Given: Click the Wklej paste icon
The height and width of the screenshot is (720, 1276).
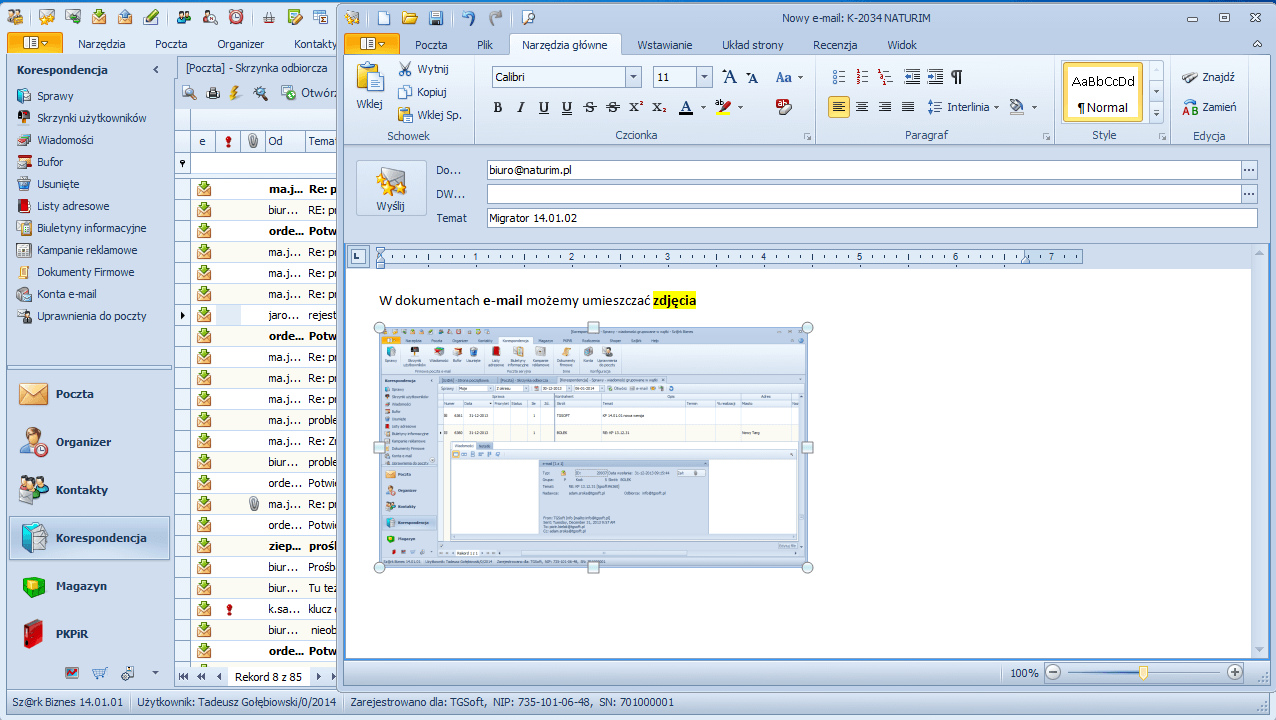Looking at the screenshot, I should [370, 78].
